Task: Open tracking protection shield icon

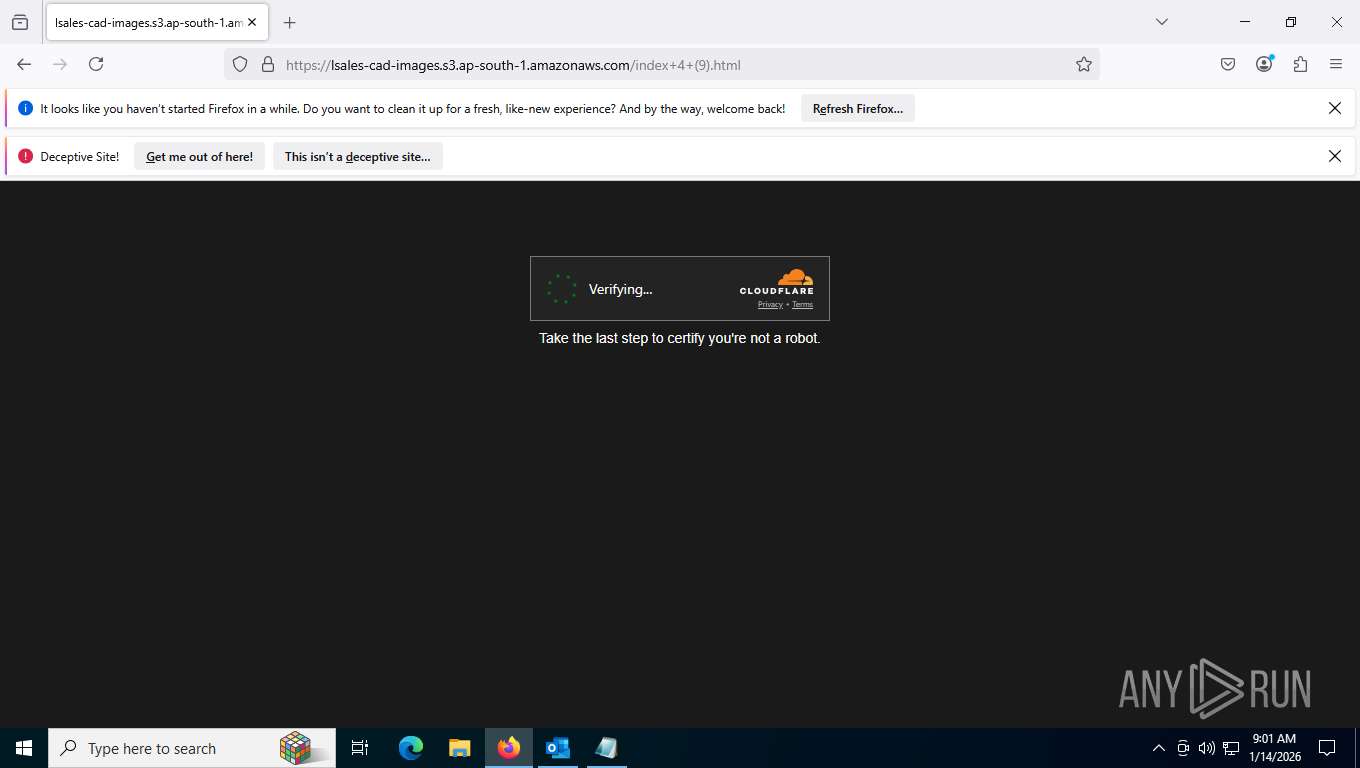Action: (240, 65)
